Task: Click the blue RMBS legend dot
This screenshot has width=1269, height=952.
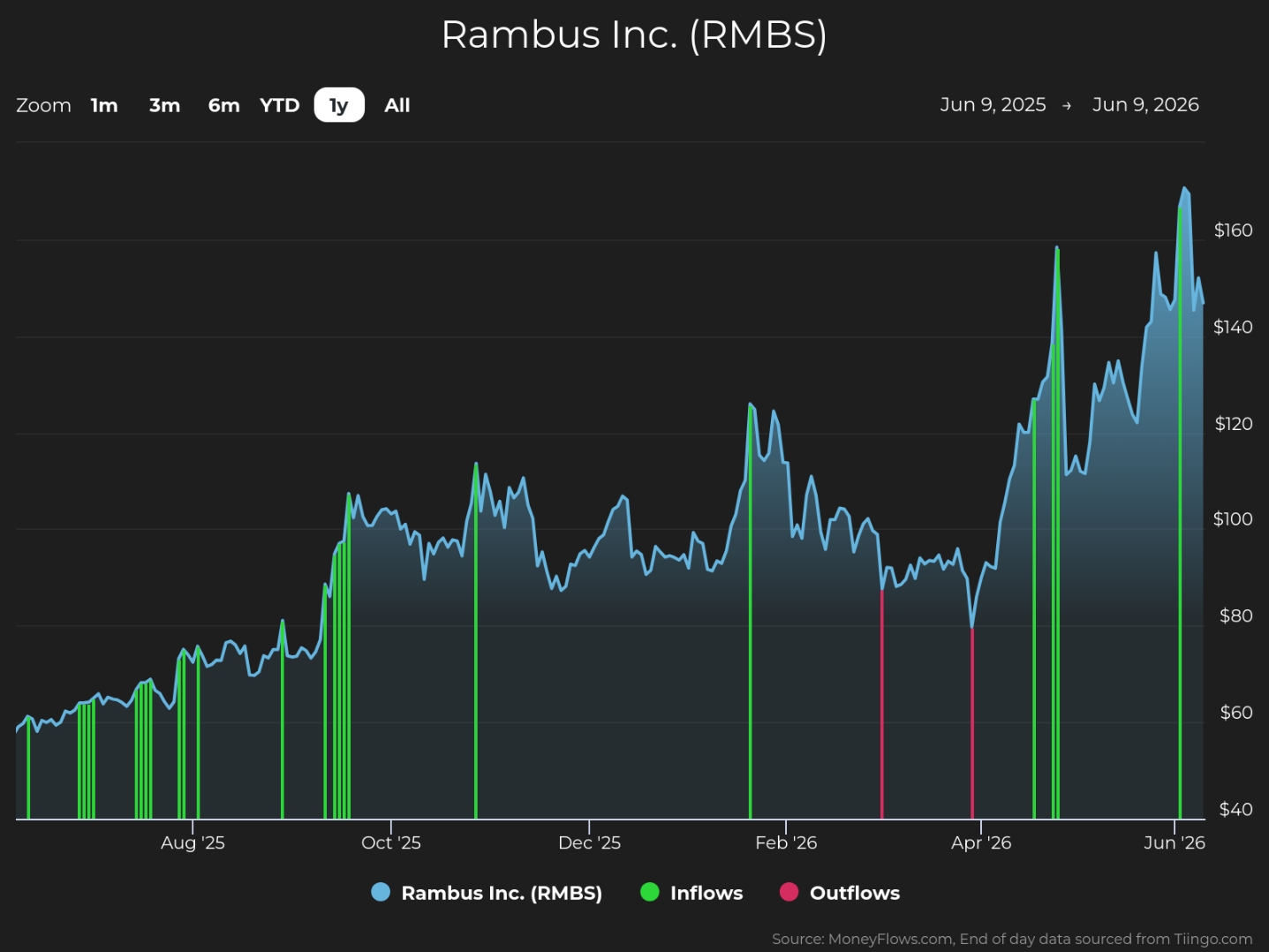Action: tap(381, 892)
